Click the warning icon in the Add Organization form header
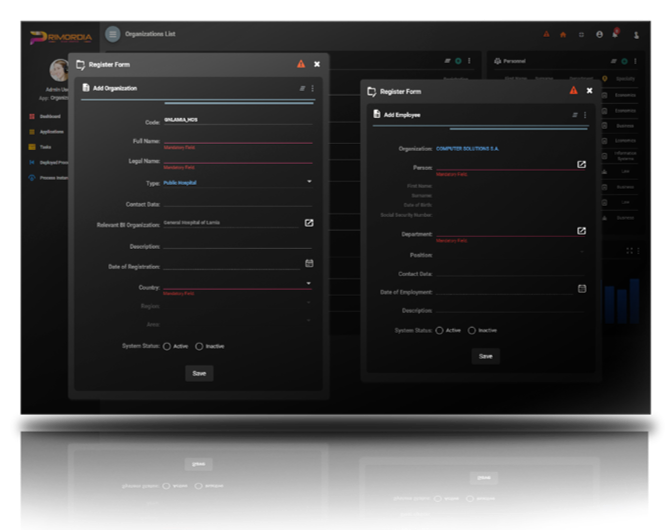Viewport: 671px width, 530px height. (x=301, y=64)
